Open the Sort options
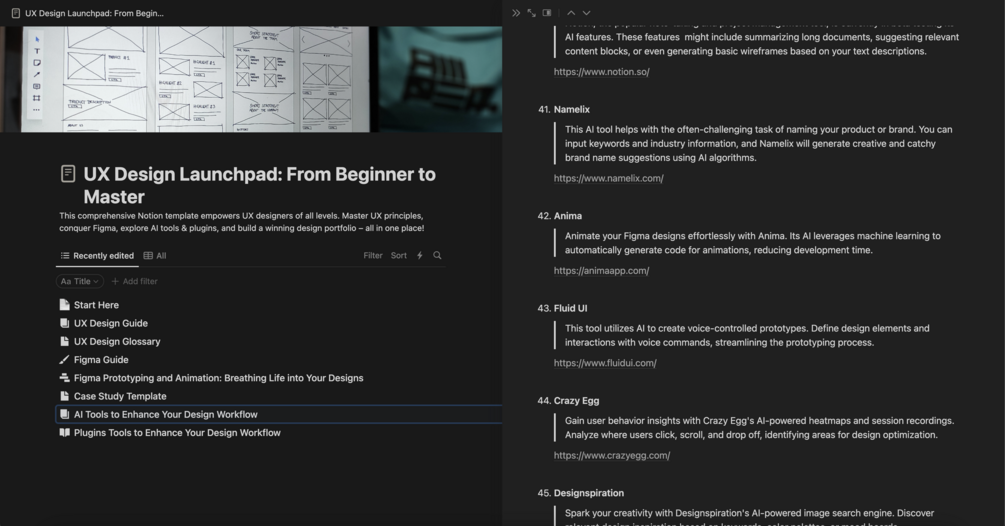 point(399,255)
